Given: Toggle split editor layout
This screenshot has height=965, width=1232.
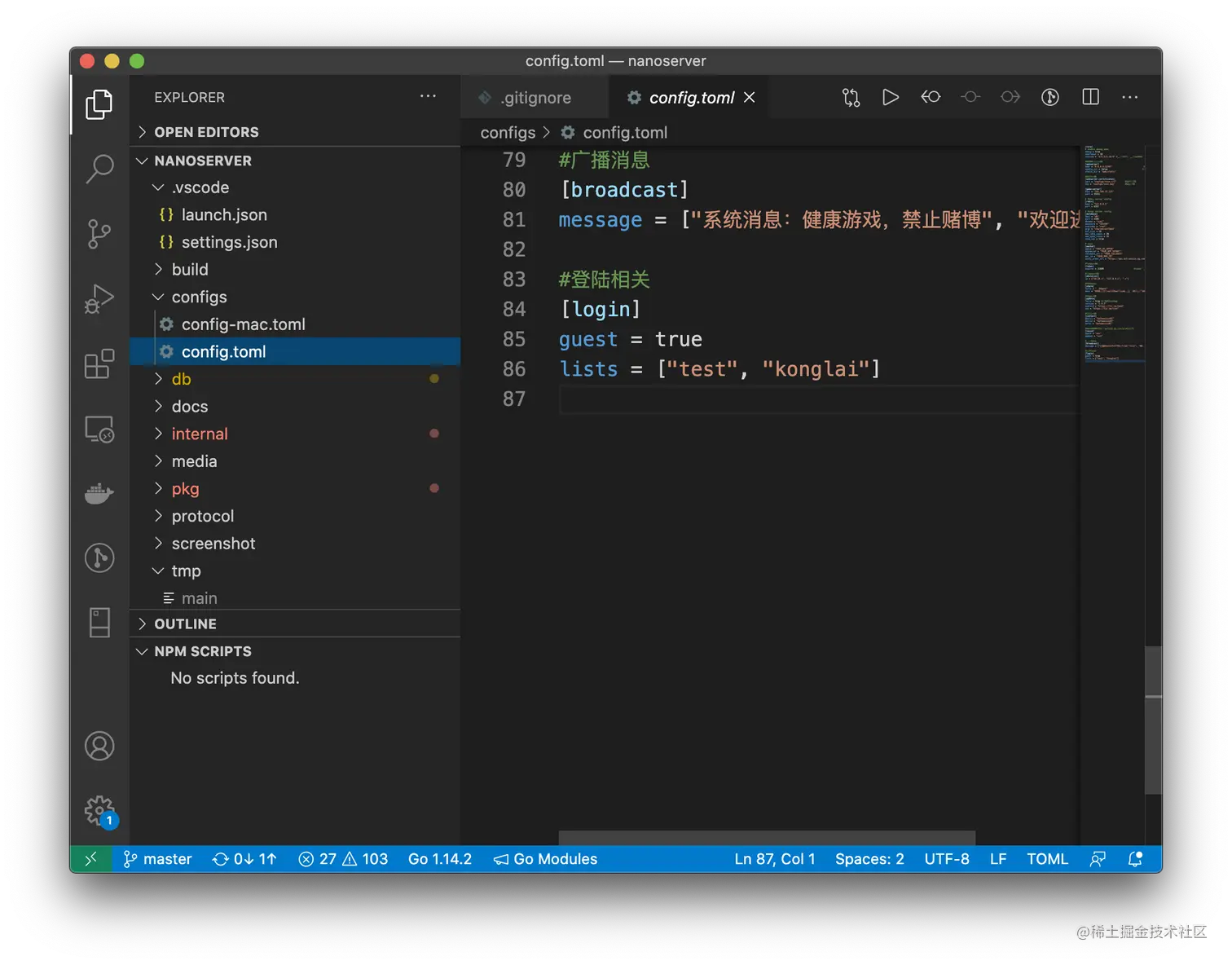Looking at the screenshot, I should click(x=1090, y=98).
